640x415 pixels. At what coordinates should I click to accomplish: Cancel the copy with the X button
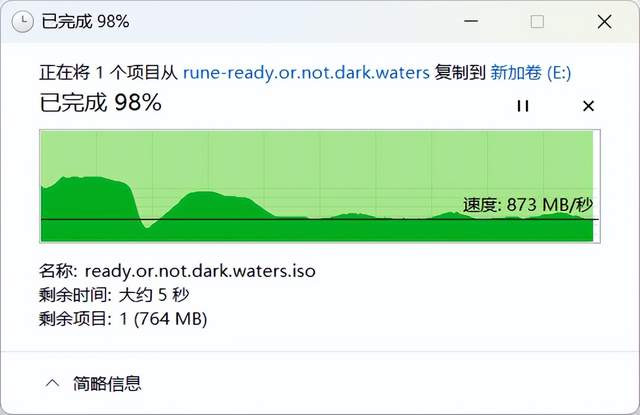pyautogui.click(x=588, y=105)
